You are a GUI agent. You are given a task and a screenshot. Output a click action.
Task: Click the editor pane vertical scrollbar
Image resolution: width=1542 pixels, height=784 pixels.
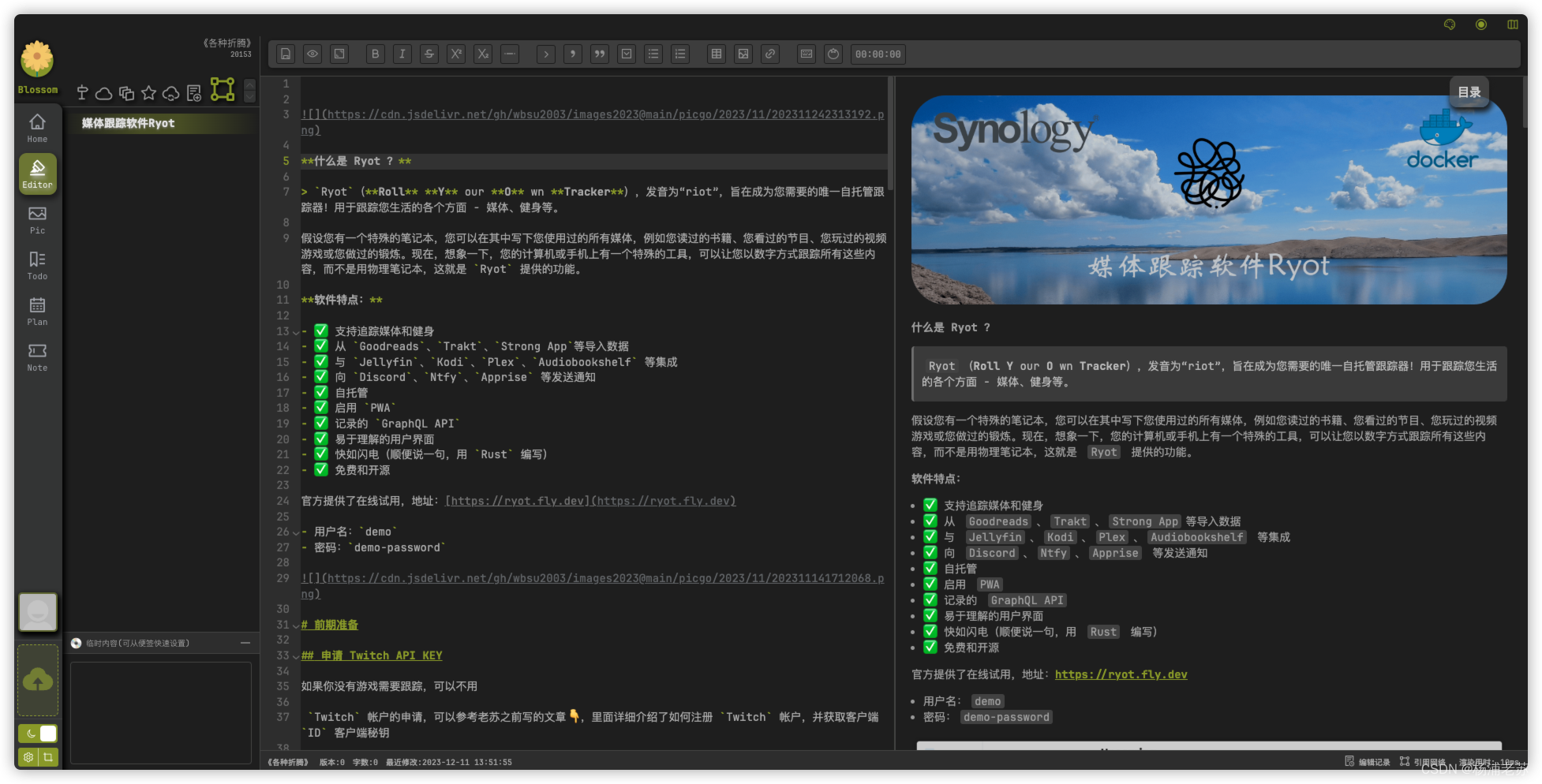890,134
